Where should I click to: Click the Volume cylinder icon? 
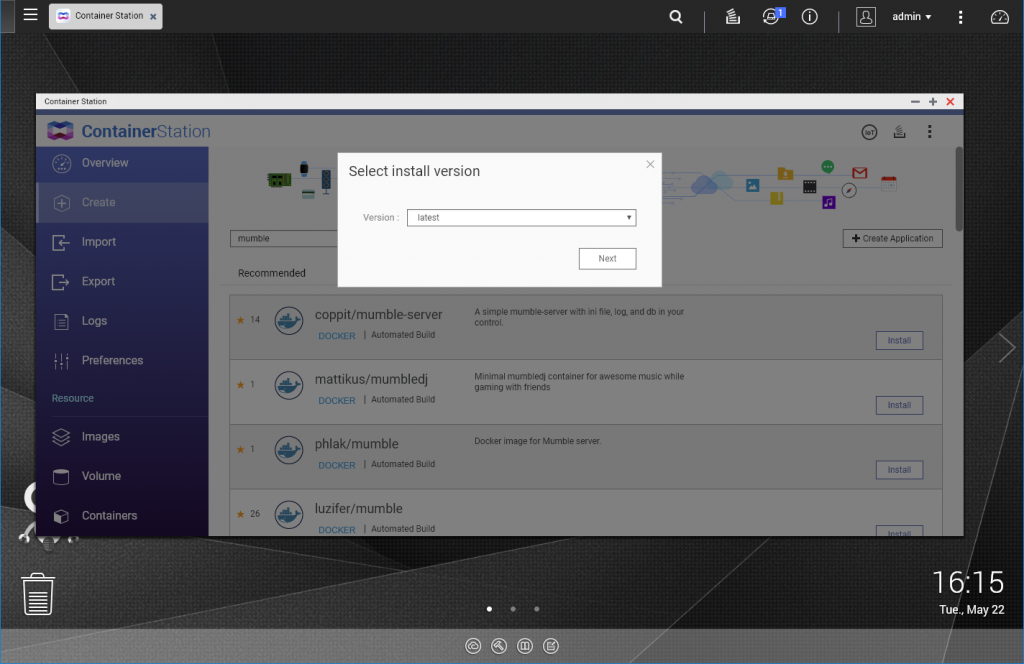(x=61, y=477)
